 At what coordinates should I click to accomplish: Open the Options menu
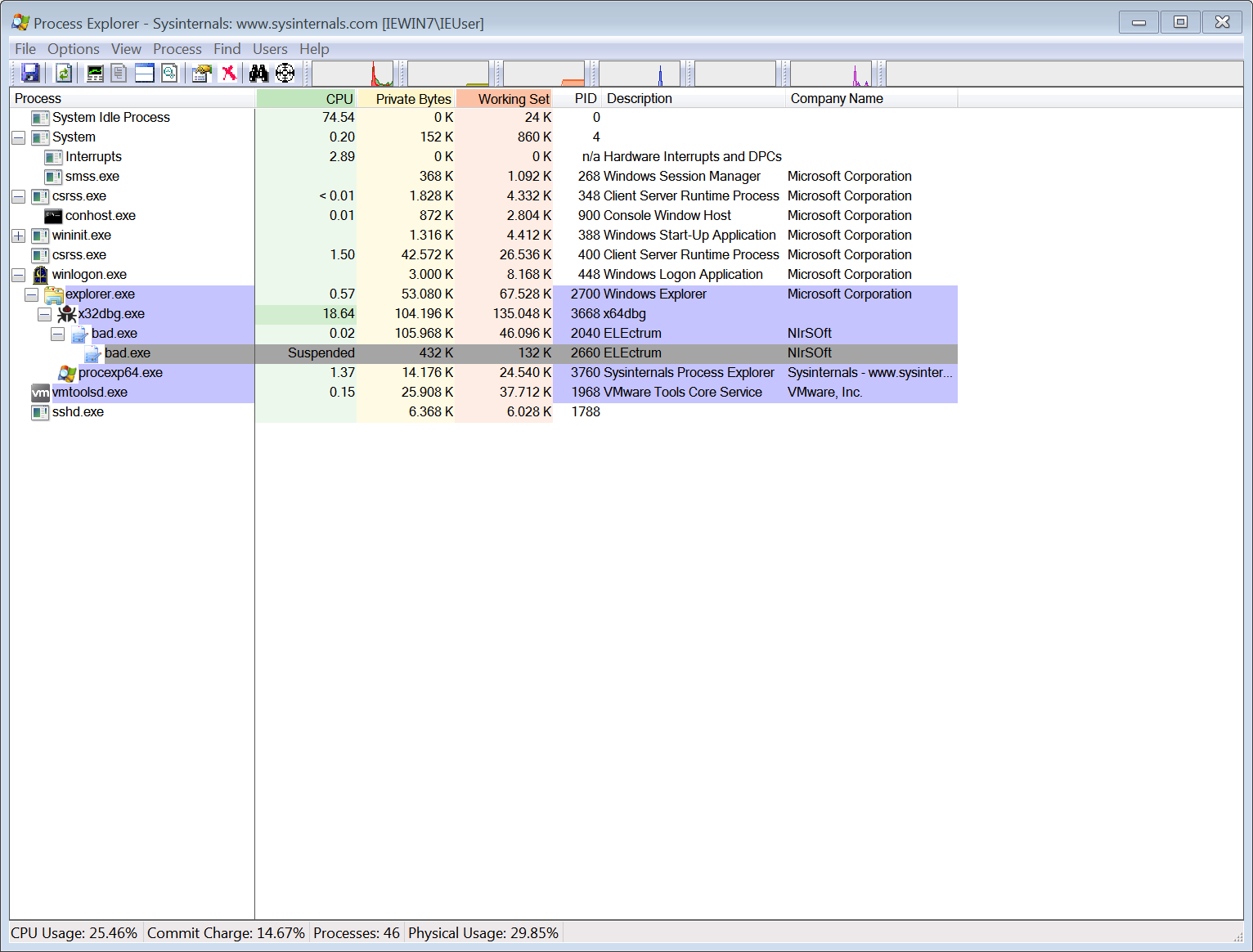[x=73, y=49]
